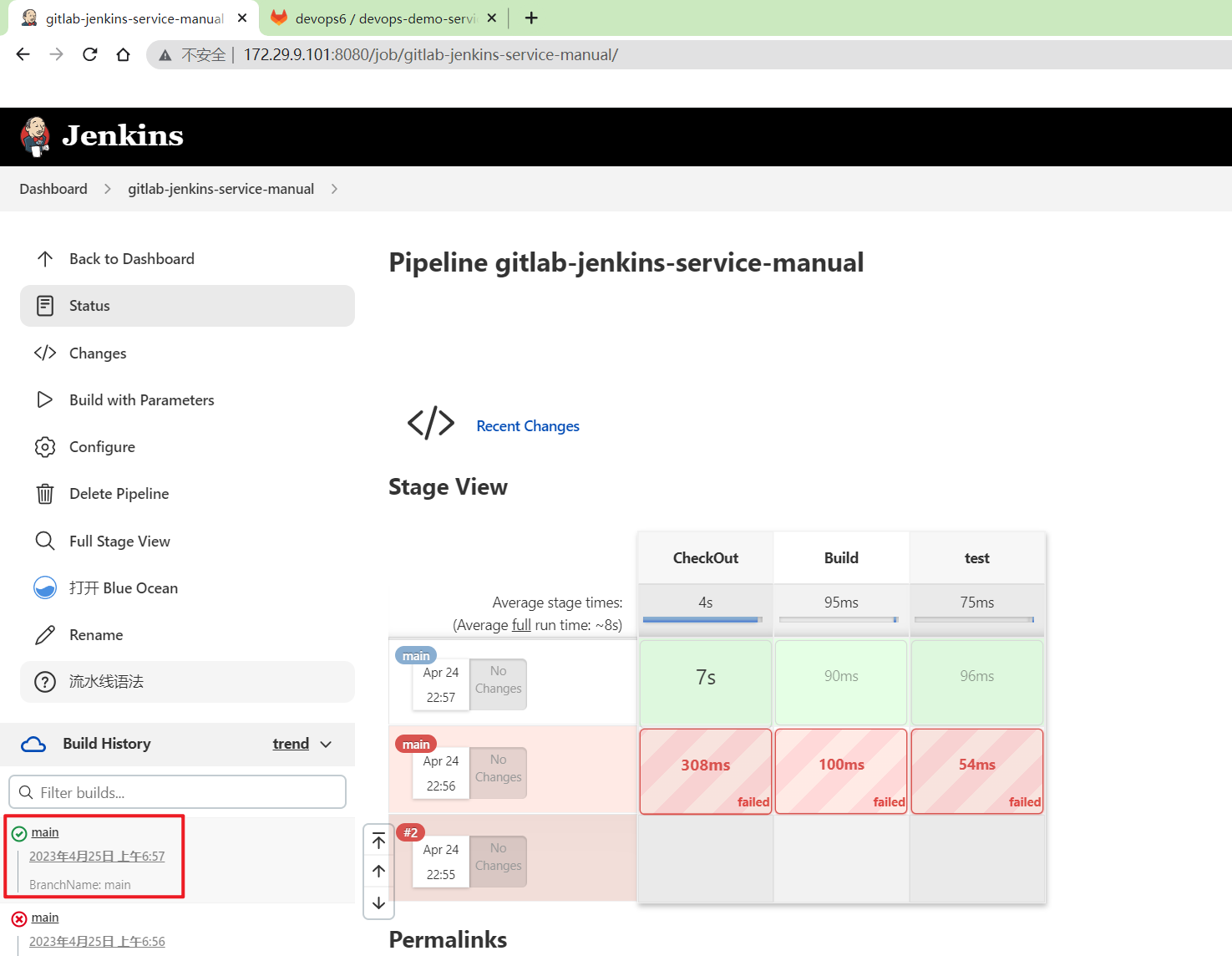The width and height of the screenshot is (1232, 956).
Task: Click the 7s CheckOut stage cell
Action: tap(706, 682)
